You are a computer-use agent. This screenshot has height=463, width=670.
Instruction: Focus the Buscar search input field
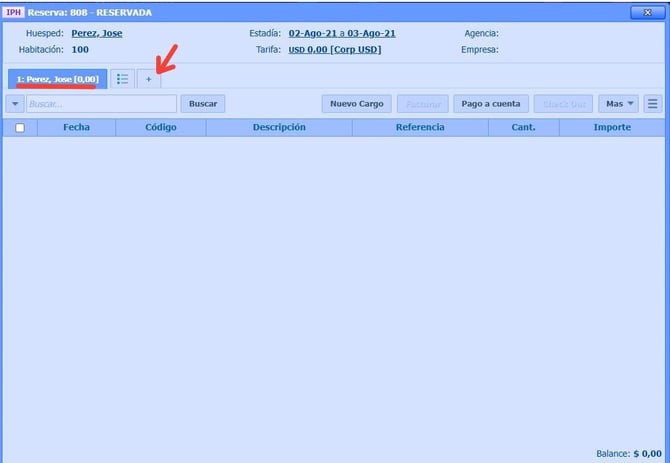click(101, 104)
